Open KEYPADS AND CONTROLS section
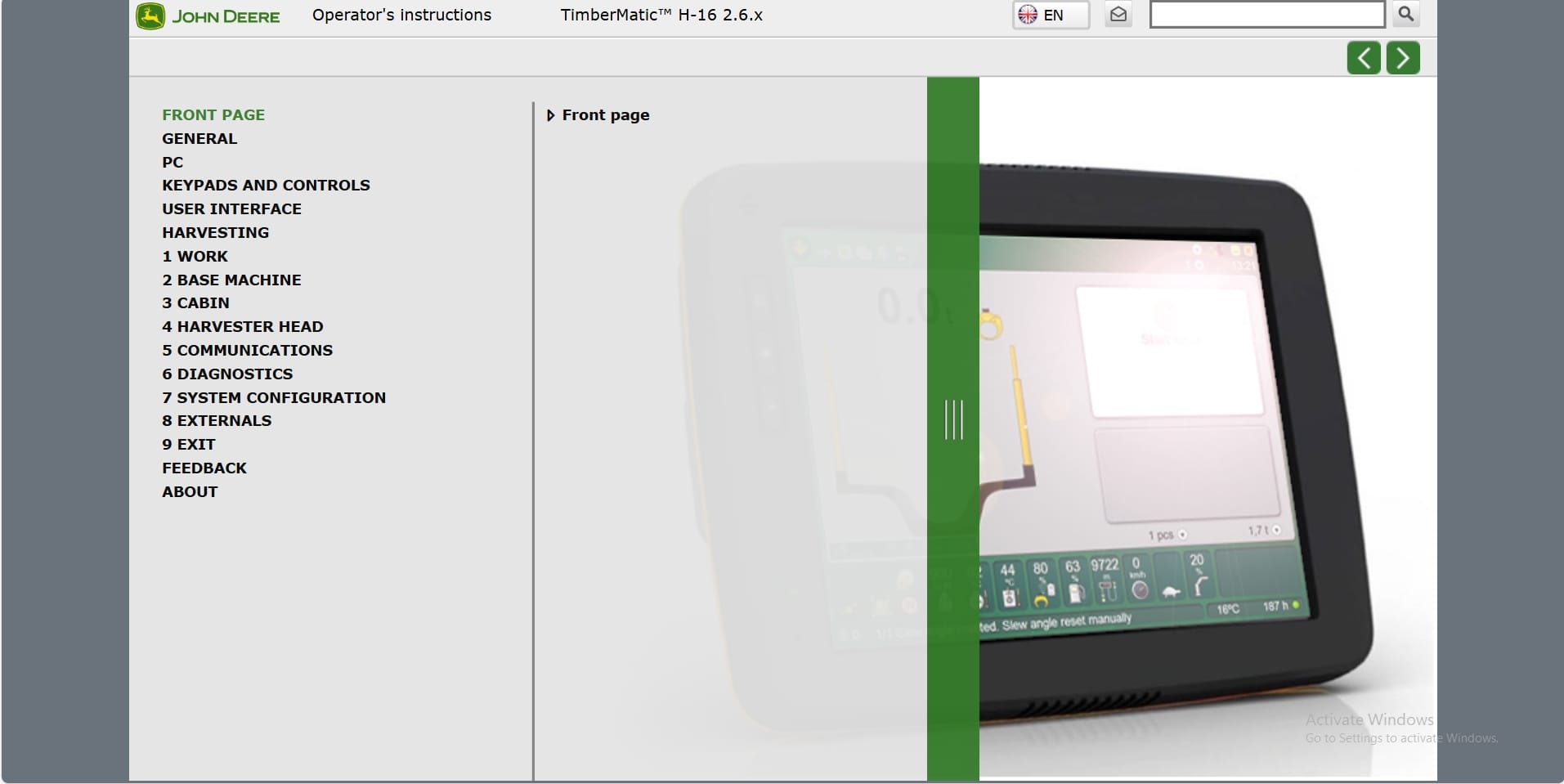1564x784 pixels. (x=266, y=186)
